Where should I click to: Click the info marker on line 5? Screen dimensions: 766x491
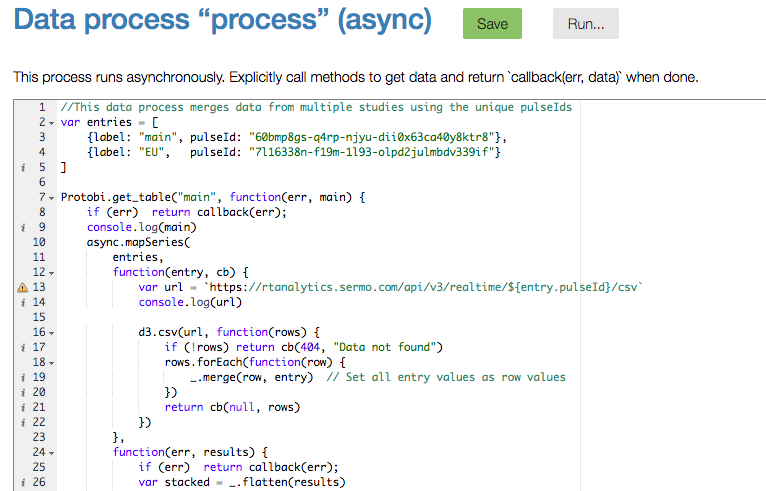23,168
